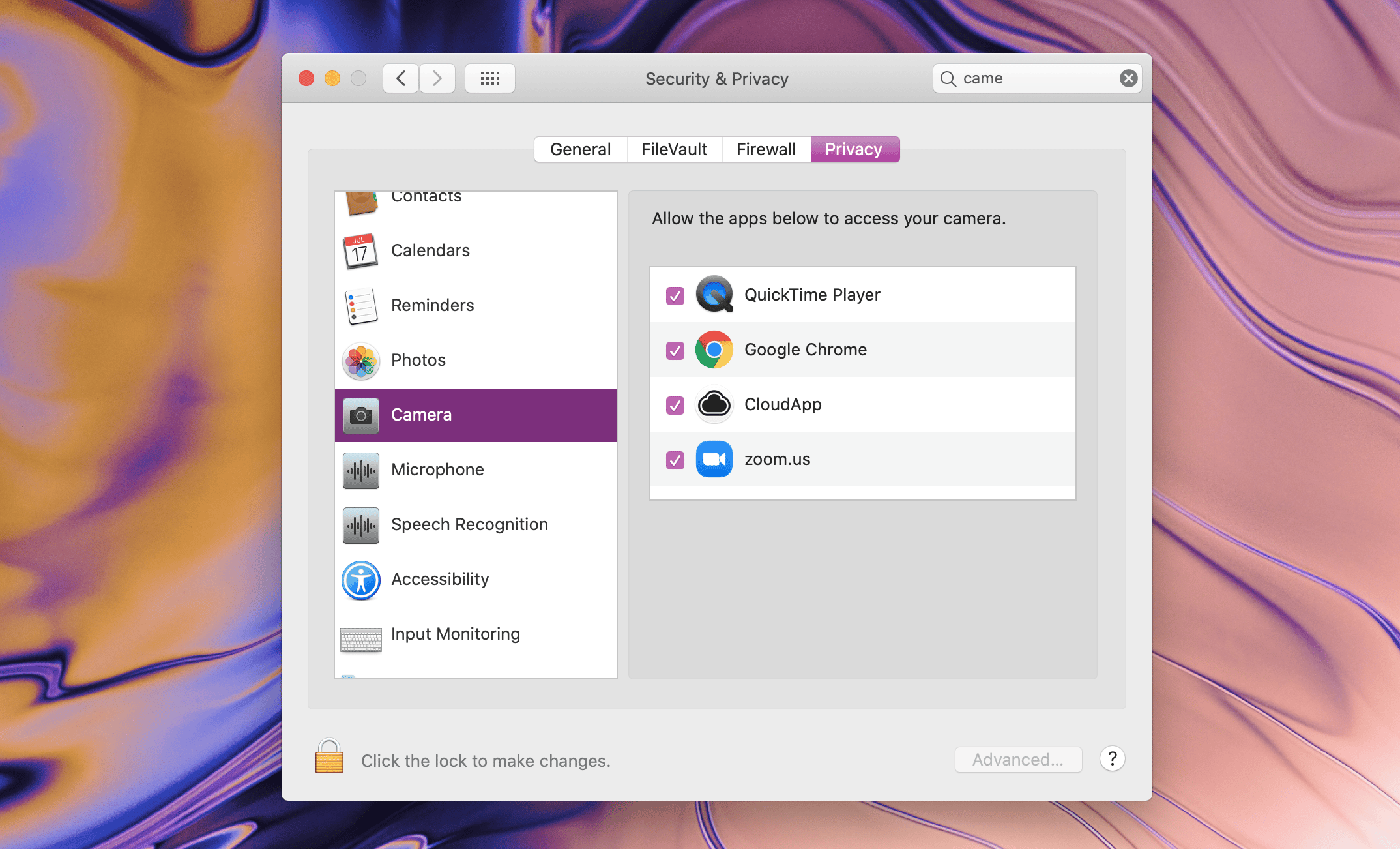Close the window with red button
The image size is (1400, 849).
(x=306, y=78)
